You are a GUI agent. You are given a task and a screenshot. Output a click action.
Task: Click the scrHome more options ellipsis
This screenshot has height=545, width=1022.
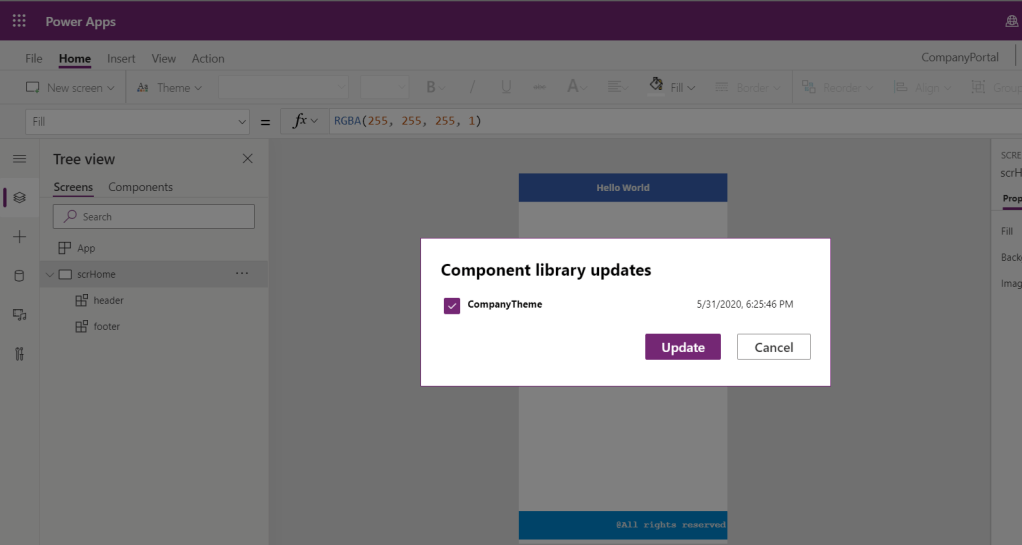[x=242, y=274]
